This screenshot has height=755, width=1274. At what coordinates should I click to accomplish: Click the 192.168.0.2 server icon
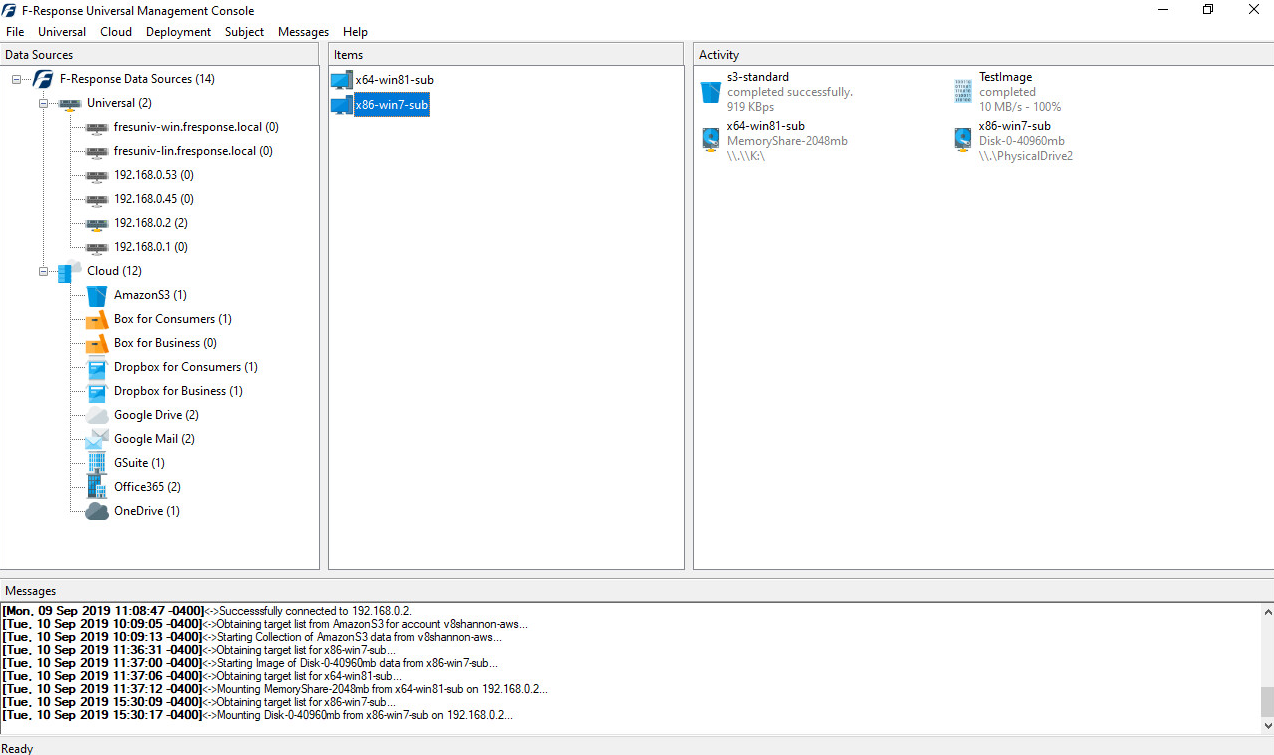pyautogui.click(x=97, y=223)
